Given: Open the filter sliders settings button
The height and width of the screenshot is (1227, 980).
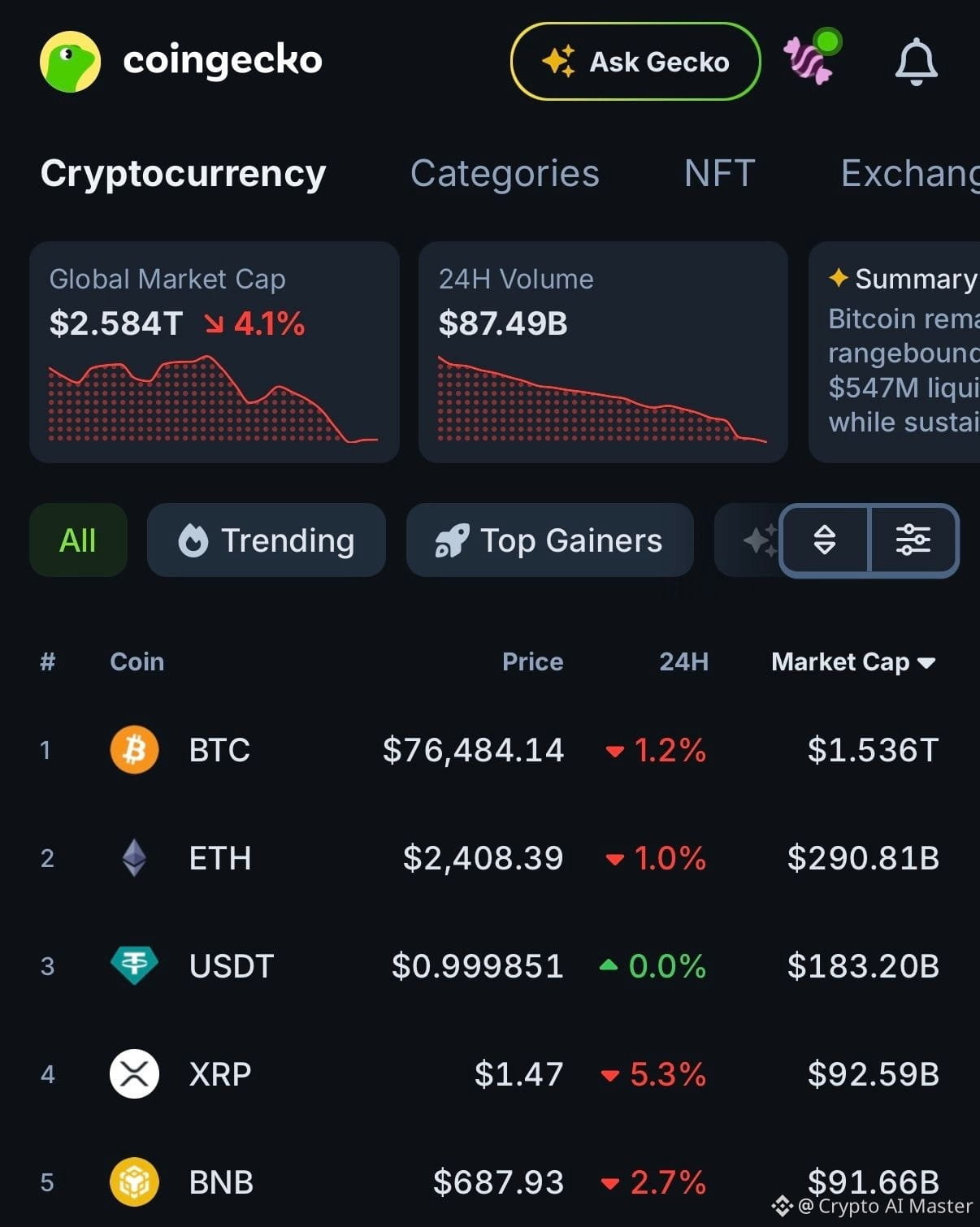Looking at the screenshot, I should click(913, 540).
